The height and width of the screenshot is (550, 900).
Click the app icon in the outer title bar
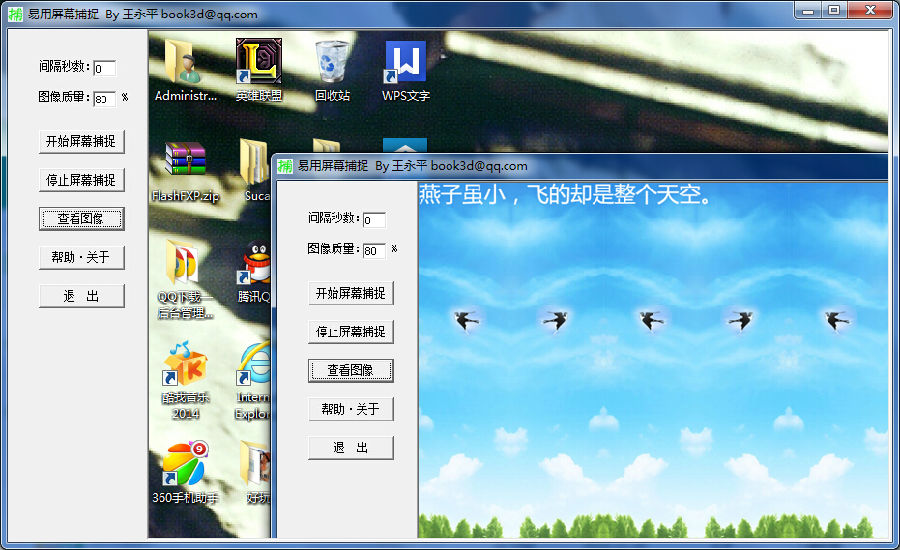click(17, 14)
